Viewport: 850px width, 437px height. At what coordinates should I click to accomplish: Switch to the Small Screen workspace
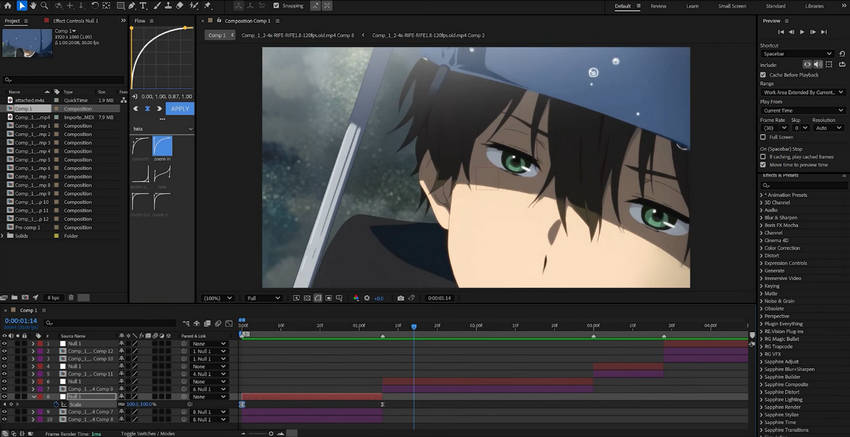(x=731, y=6)
